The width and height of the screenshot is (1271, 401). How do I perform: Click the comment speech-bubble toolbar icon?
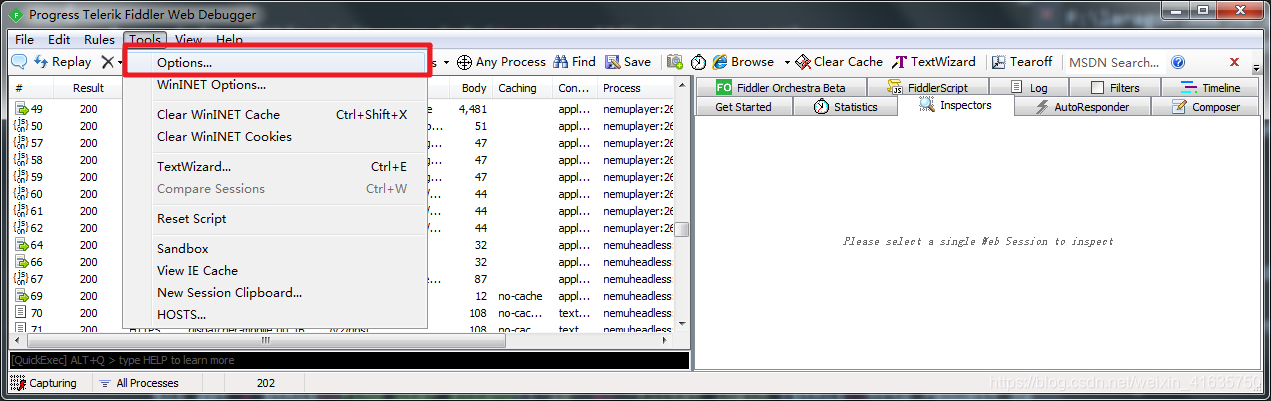pos(19,62)
